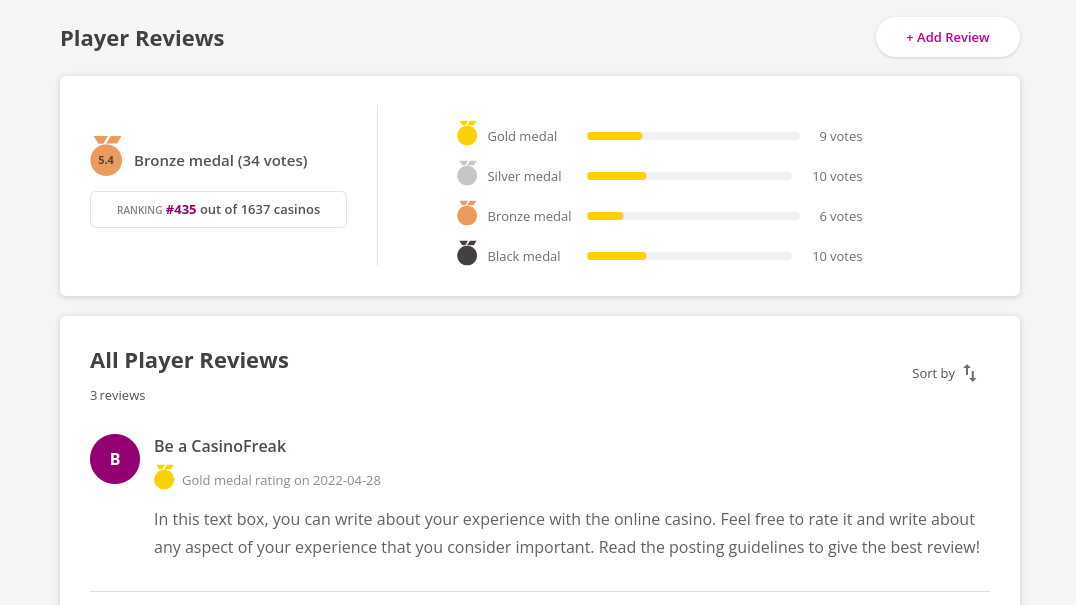Click the 10 votes count for Silver medal

[x=837, y=176]
